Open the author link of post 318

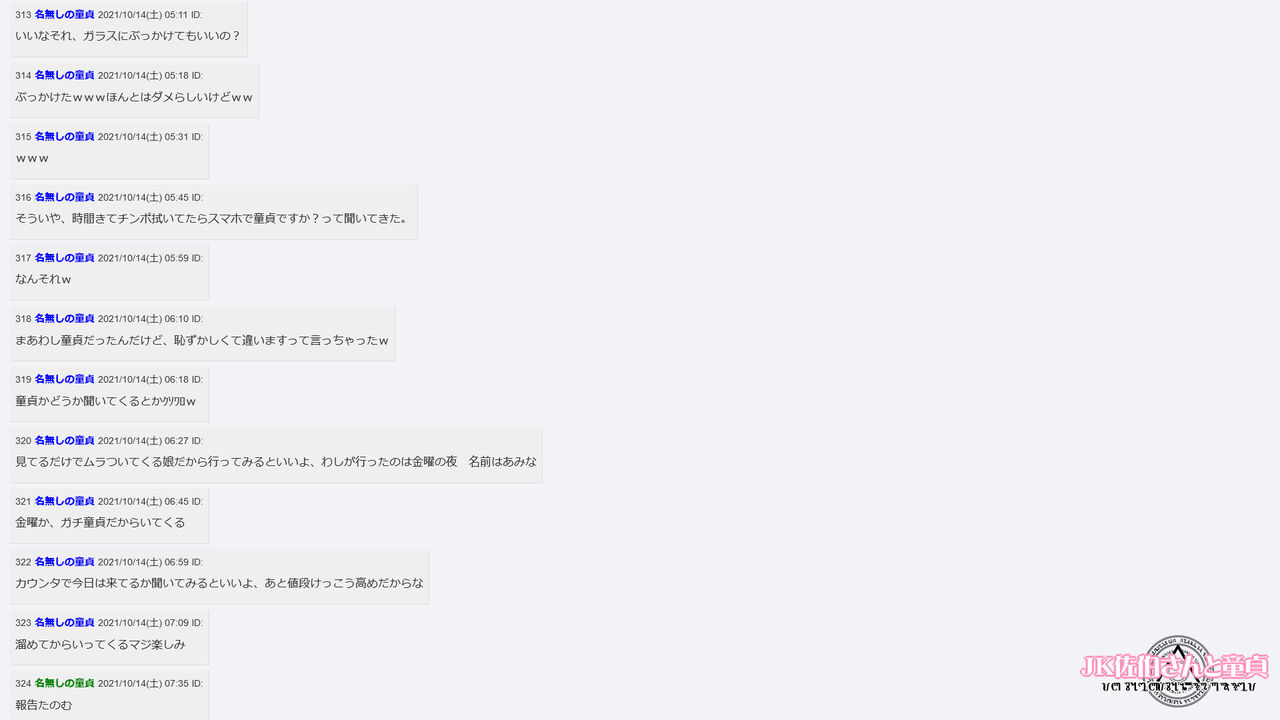click(65, 319)
